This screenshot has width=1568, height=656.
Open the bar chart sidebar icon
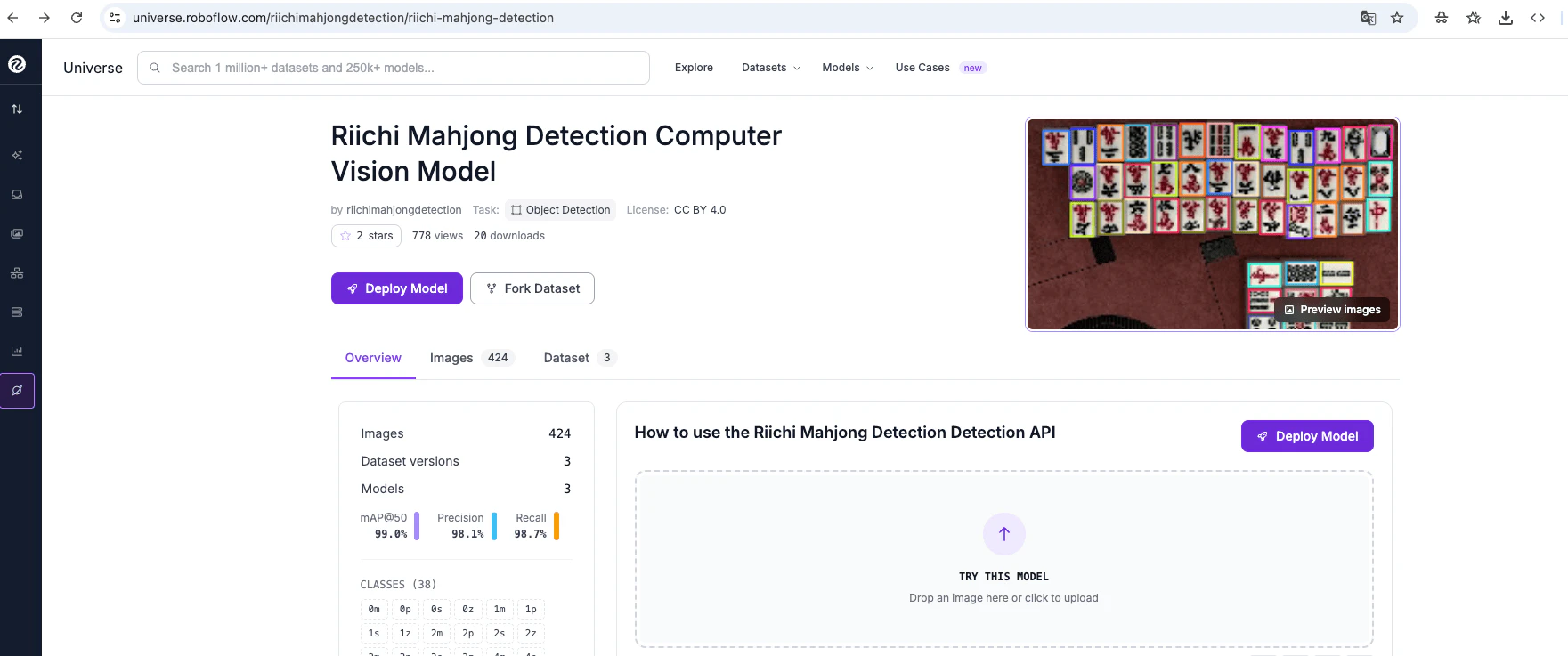point(17,352)
